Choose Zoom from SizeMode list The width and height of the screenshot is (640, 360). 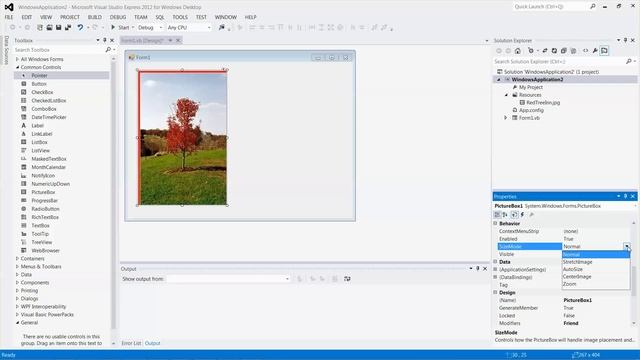[596, 284]
